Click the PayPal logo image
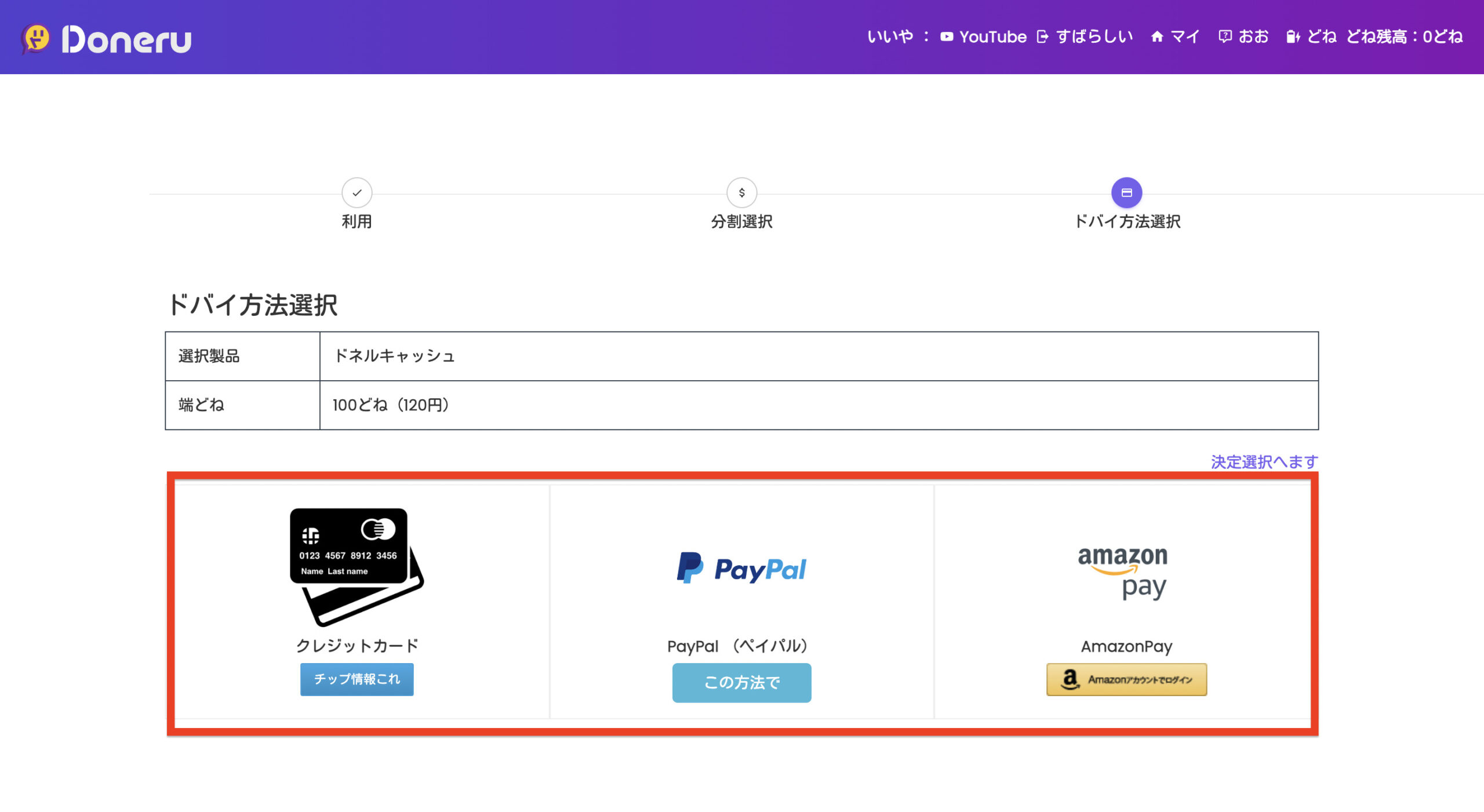The image size is (1484, 812). (x=742, y=569)
